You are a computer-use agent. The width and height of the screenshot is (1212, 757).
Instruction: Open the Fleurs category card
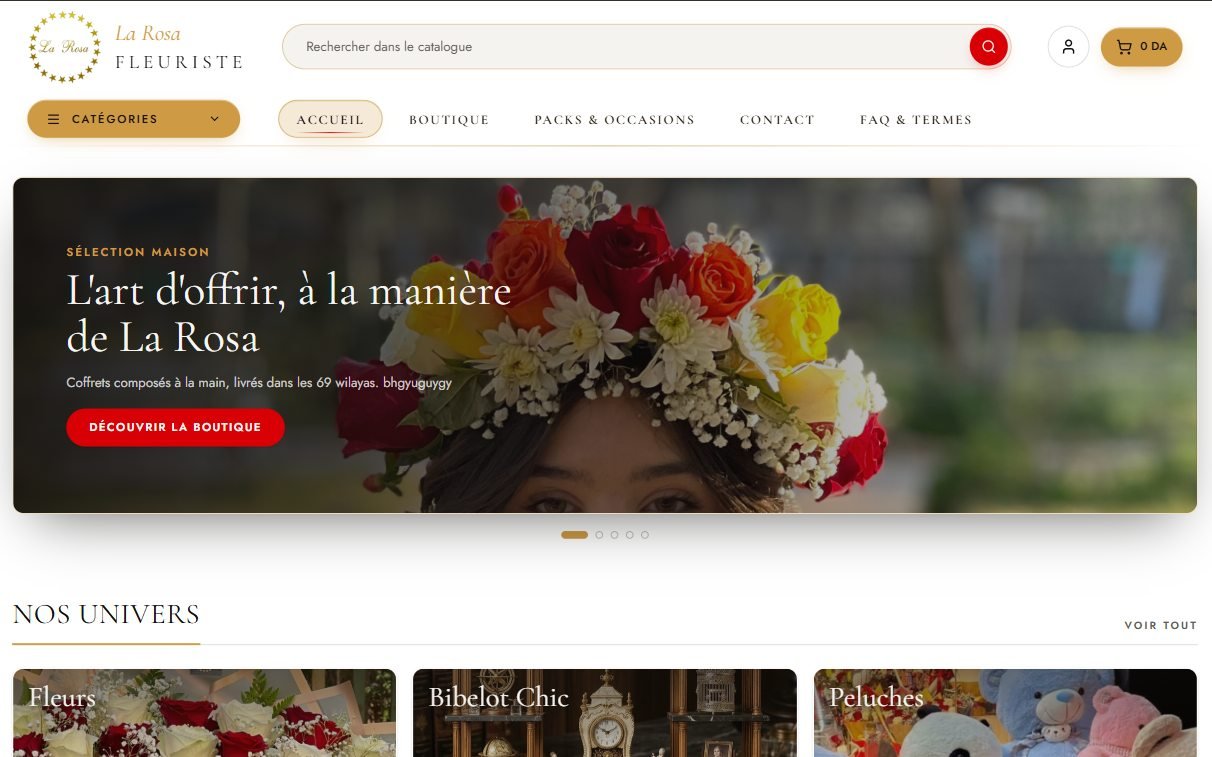click(x=204, y=713)
